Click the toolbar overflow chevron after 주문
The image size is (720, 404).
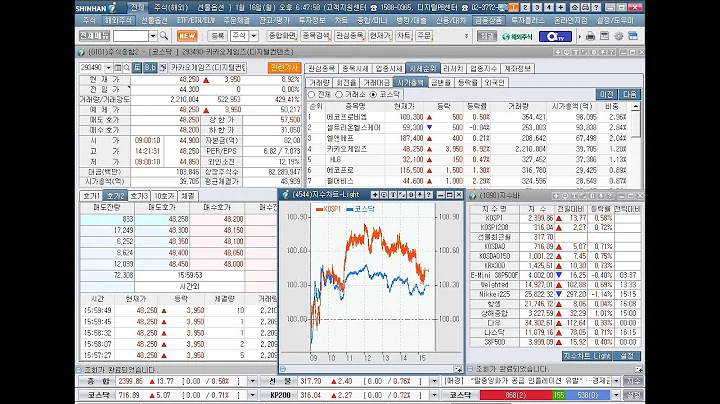[467, 36]
